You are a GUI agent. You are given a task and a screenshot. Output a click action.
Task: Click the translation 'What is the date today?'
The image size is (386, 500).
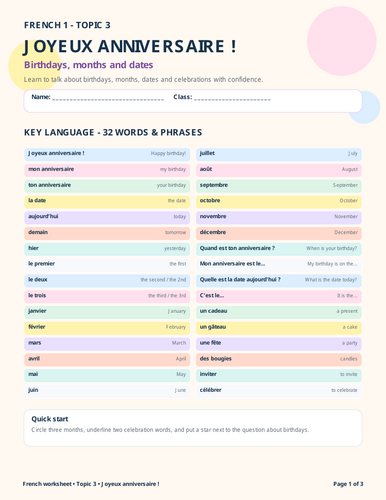[x=331, y=280]
